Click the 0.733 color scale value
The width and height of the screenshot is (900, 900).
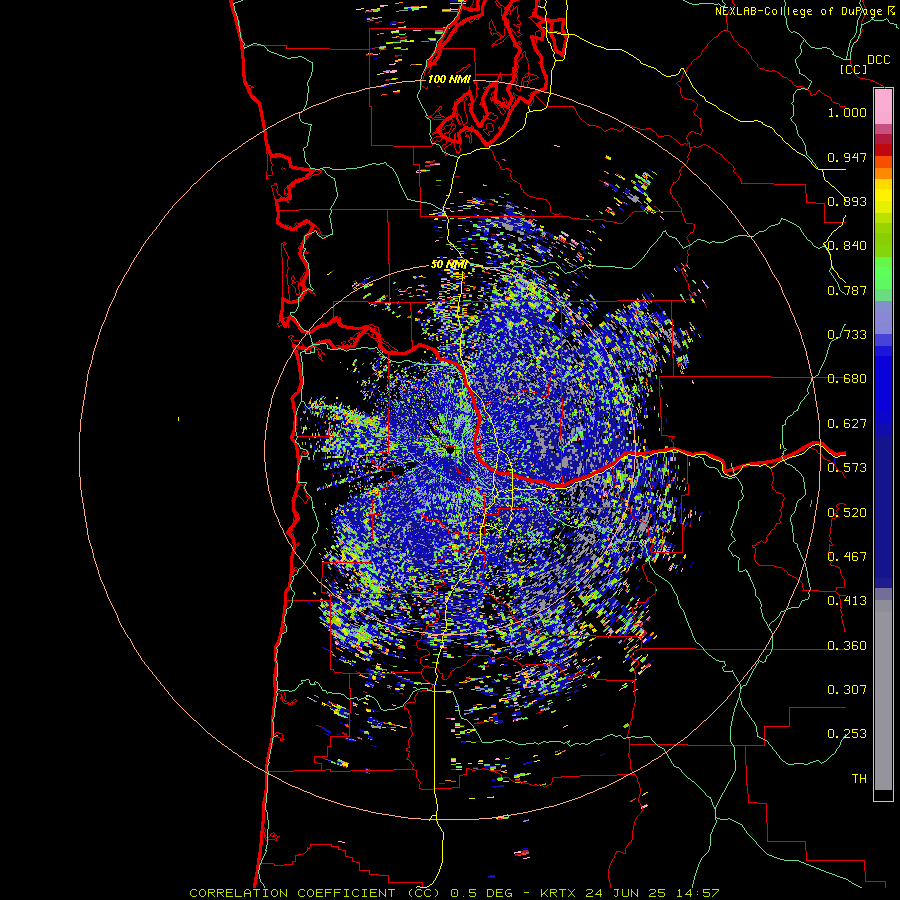coord(847,335)
